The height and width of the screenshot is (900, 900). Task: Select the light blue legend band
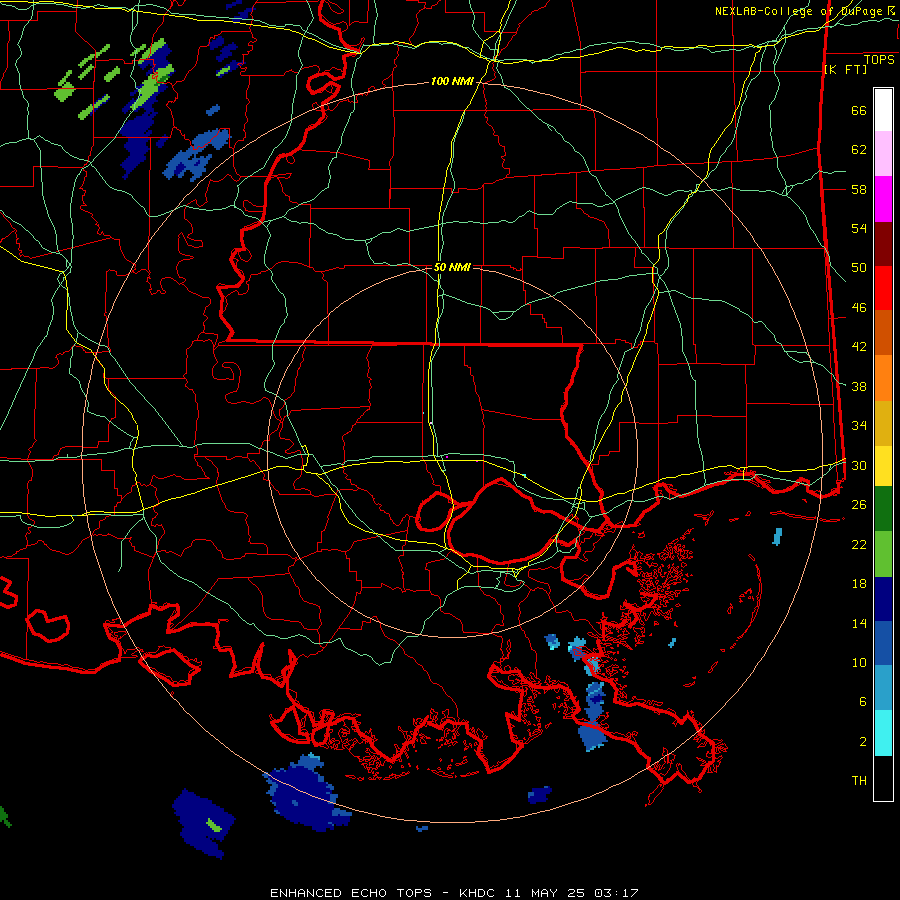pyautogui.click(x=883, y=688)
